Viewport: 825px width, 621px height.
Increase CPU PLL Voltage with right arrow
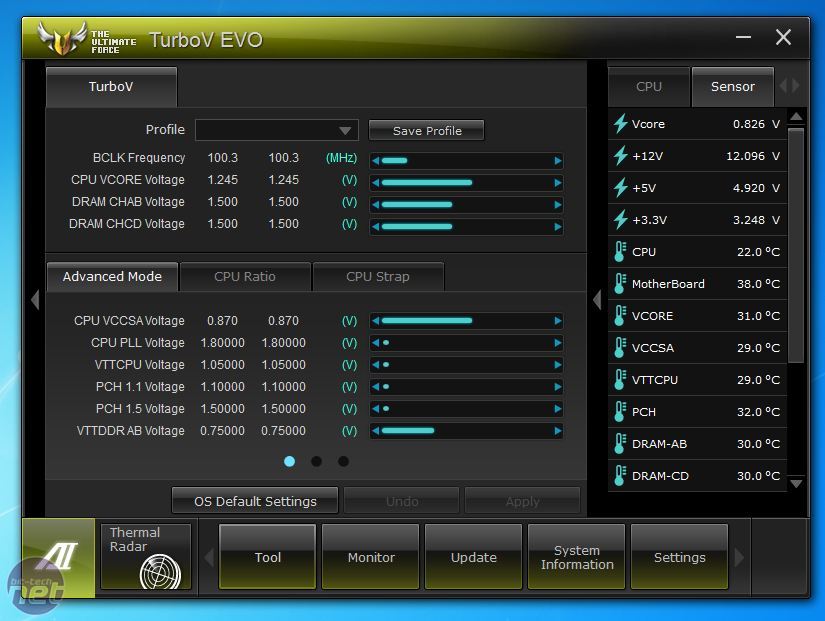click(558, 343)
